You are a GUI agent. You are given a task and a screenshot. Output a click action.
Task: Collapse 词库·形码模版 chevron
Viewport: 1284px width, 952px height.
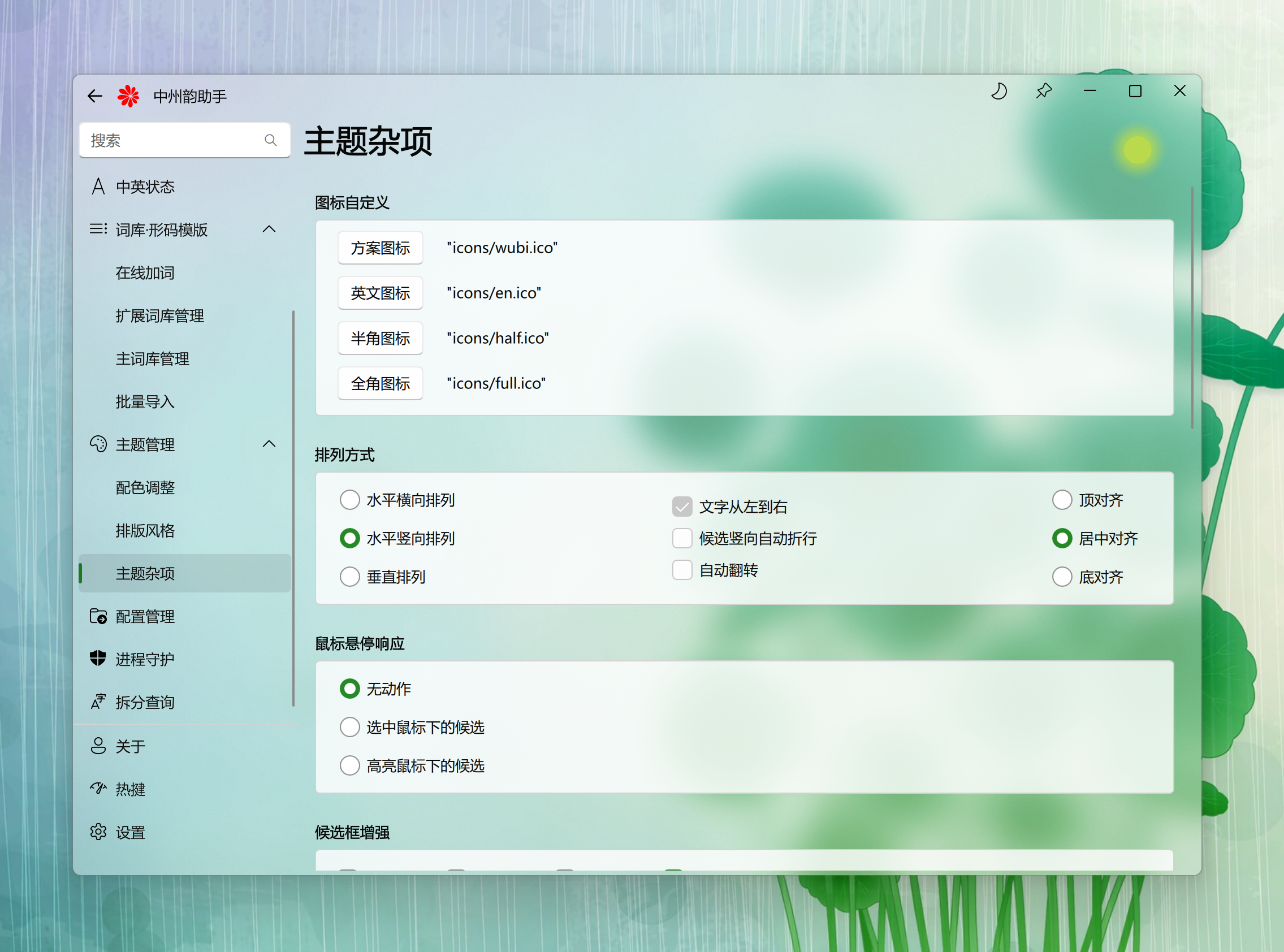(x=269, y=230)
